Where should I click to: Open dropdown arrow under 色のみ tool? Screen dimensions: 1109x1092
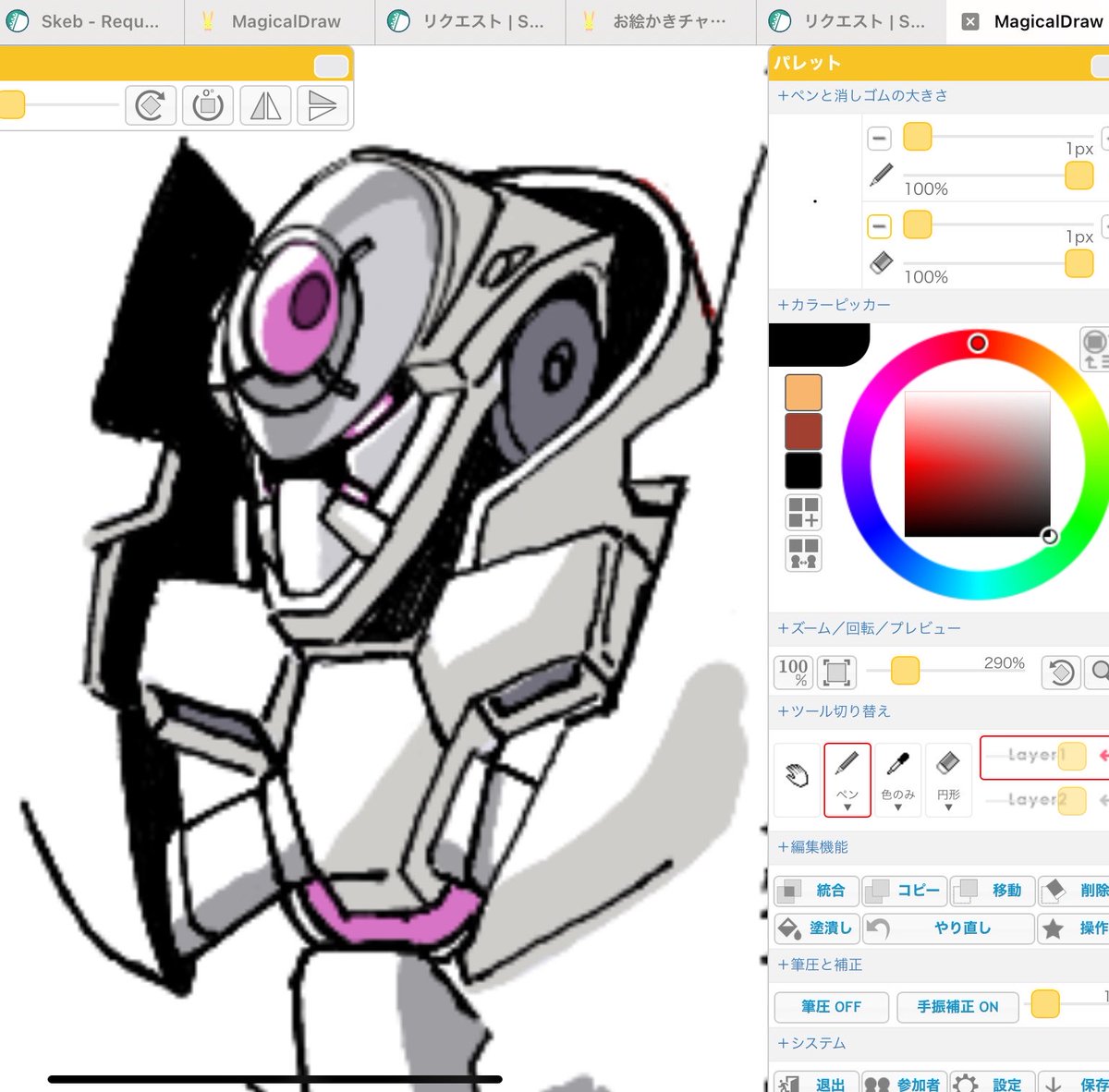897,807
